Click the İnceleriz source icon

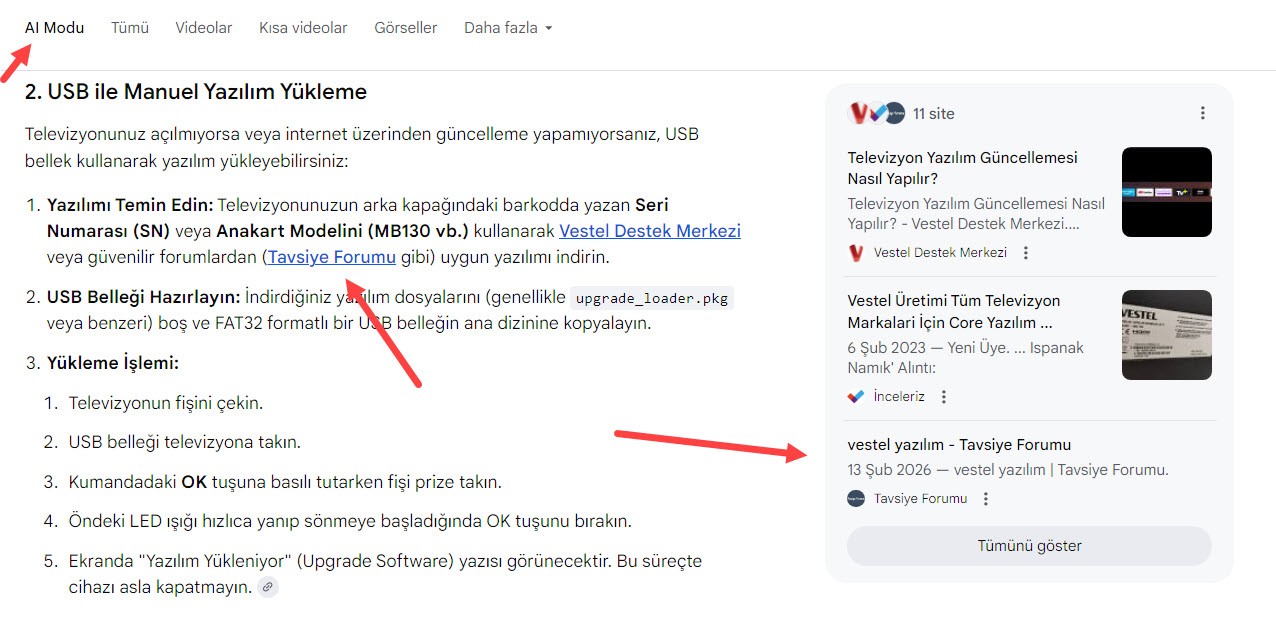click(x=855, y=396)
